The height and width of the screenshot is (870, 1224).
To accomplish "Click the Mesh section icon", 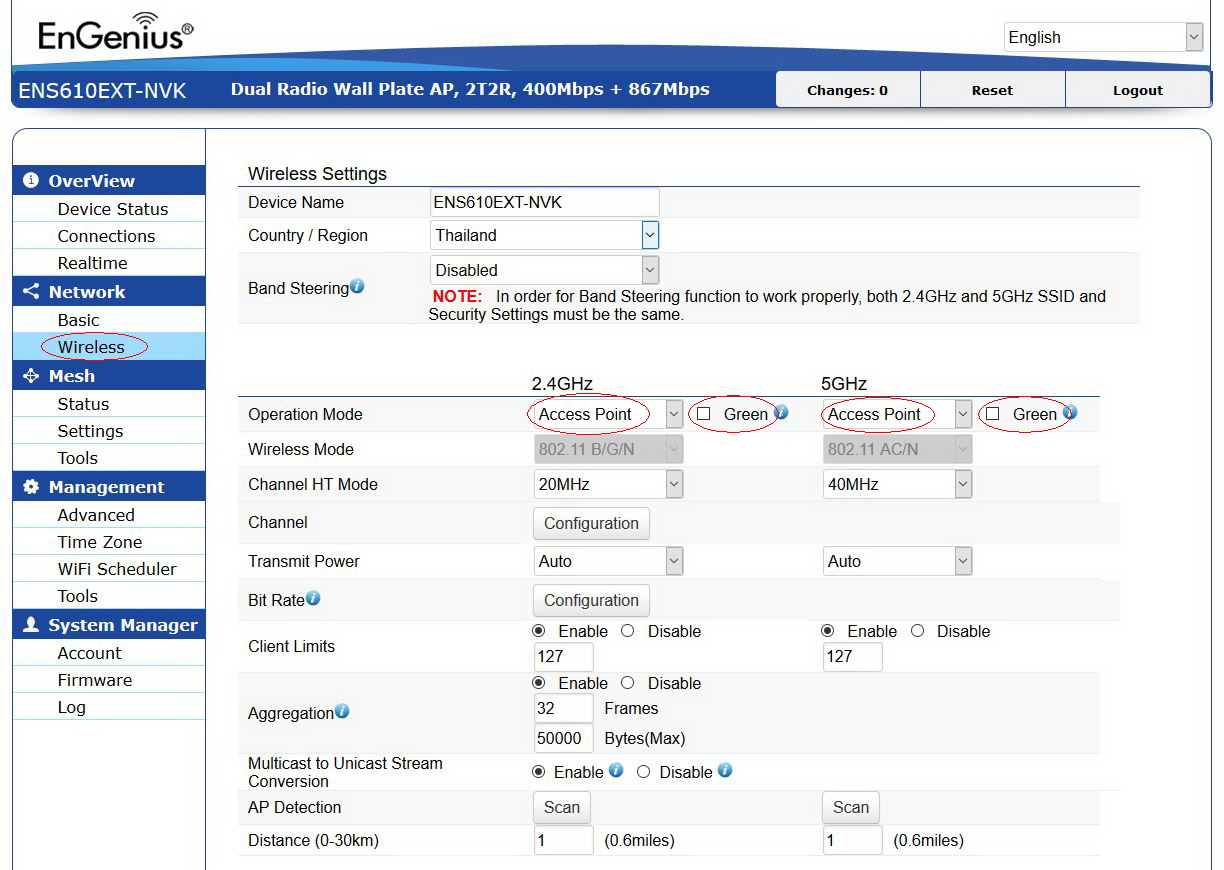I will click(x=31, y=375).
